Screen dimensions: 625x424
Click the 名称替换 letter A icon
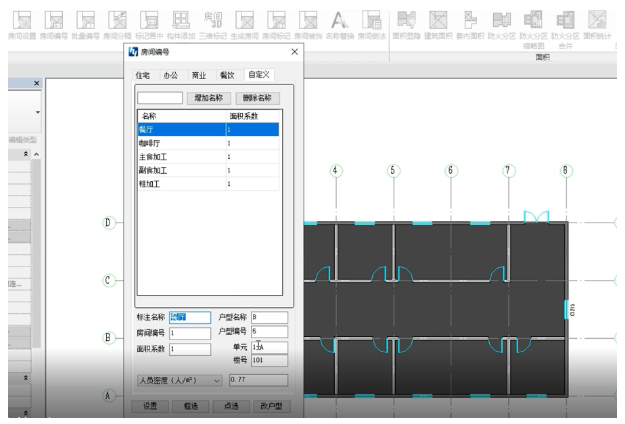coord(340,25)
